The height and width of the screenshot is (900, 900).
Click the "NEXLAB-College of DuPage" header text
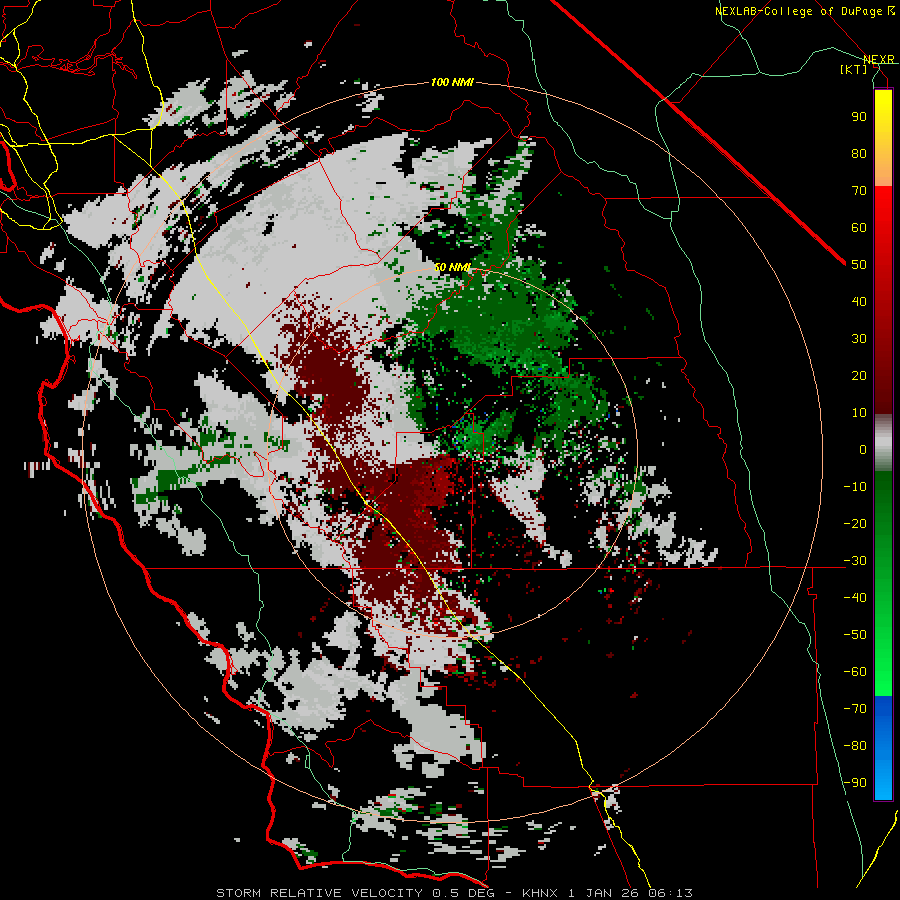[x=798, y=11]
